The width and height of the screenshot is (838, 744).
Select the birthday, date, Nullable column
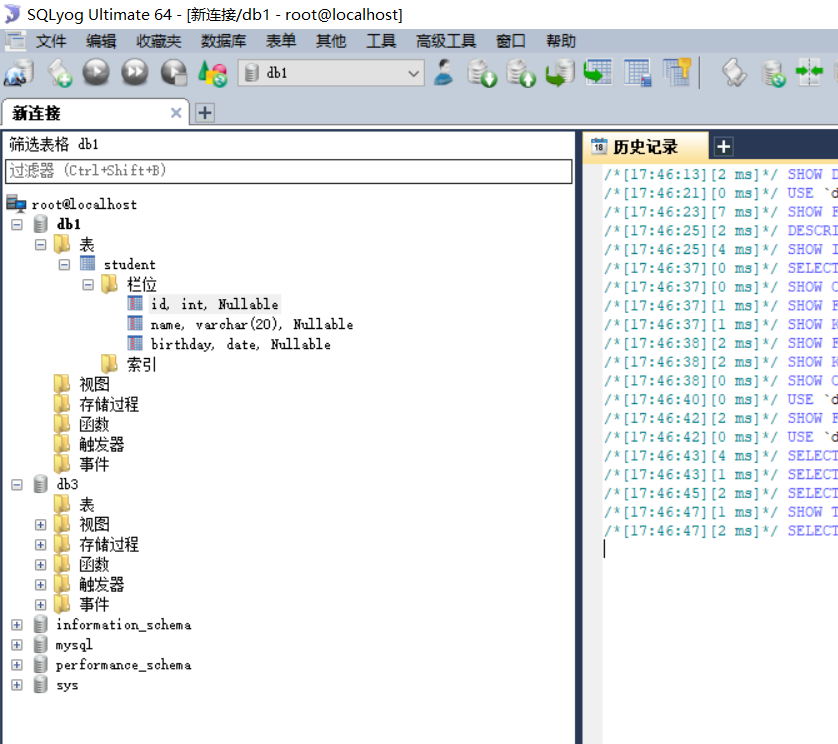click(240, 344)
